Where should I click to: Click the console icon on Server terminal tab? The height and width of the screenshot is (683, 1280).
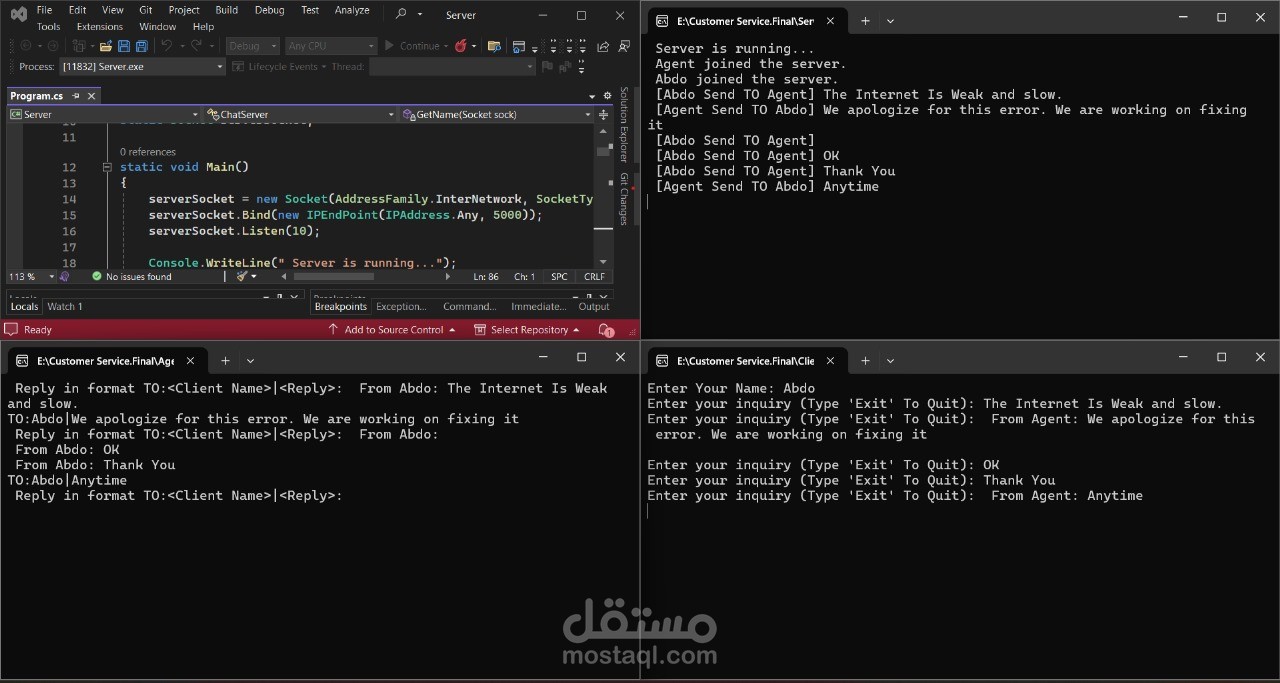coord(662,21)
